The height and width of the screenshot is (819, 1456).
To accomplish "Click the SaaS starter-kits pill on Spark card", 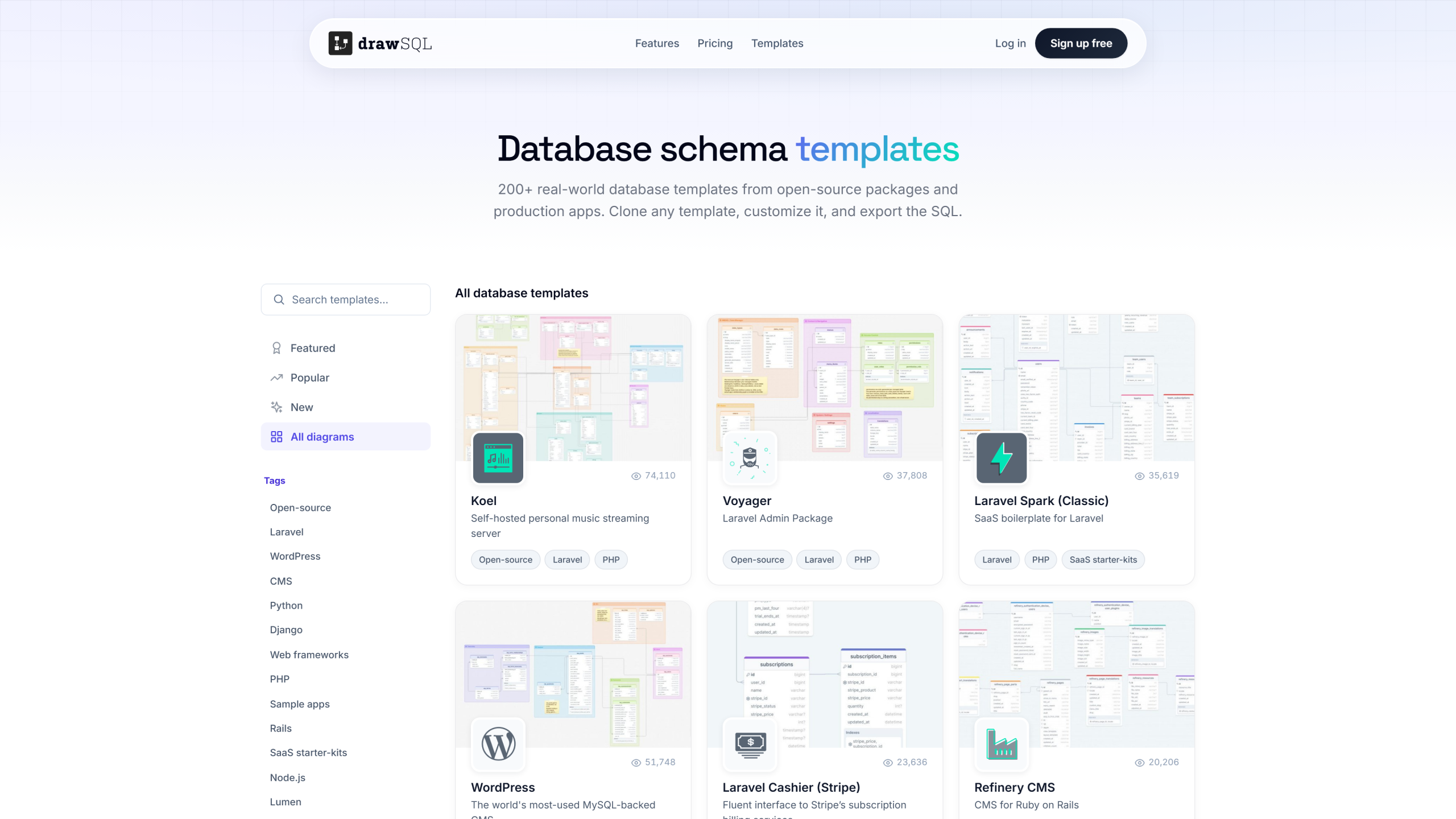I will [x=1103, y=560].
